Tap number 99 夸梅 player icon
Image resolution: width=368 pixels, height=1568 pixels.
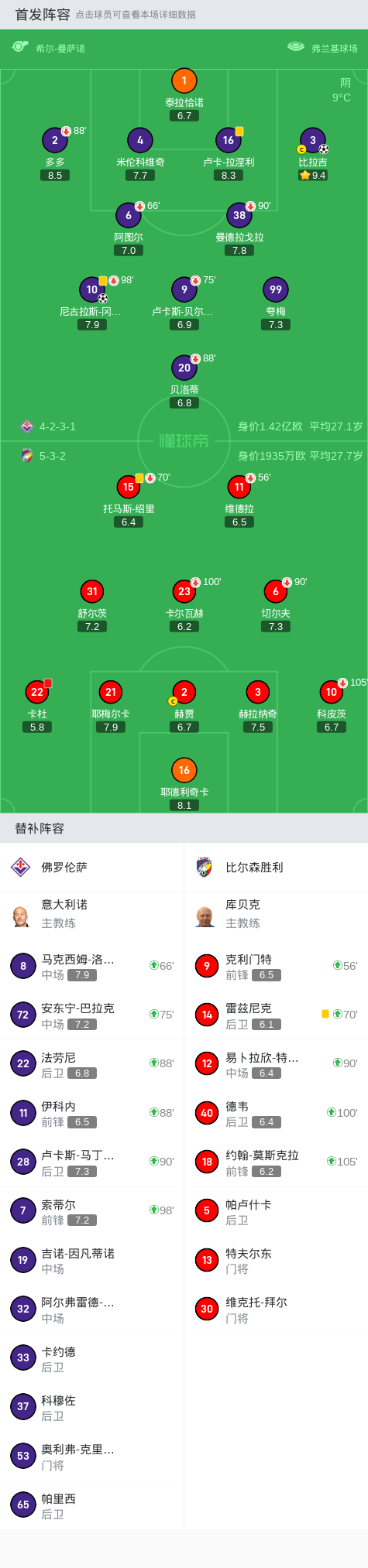[276, 289]
